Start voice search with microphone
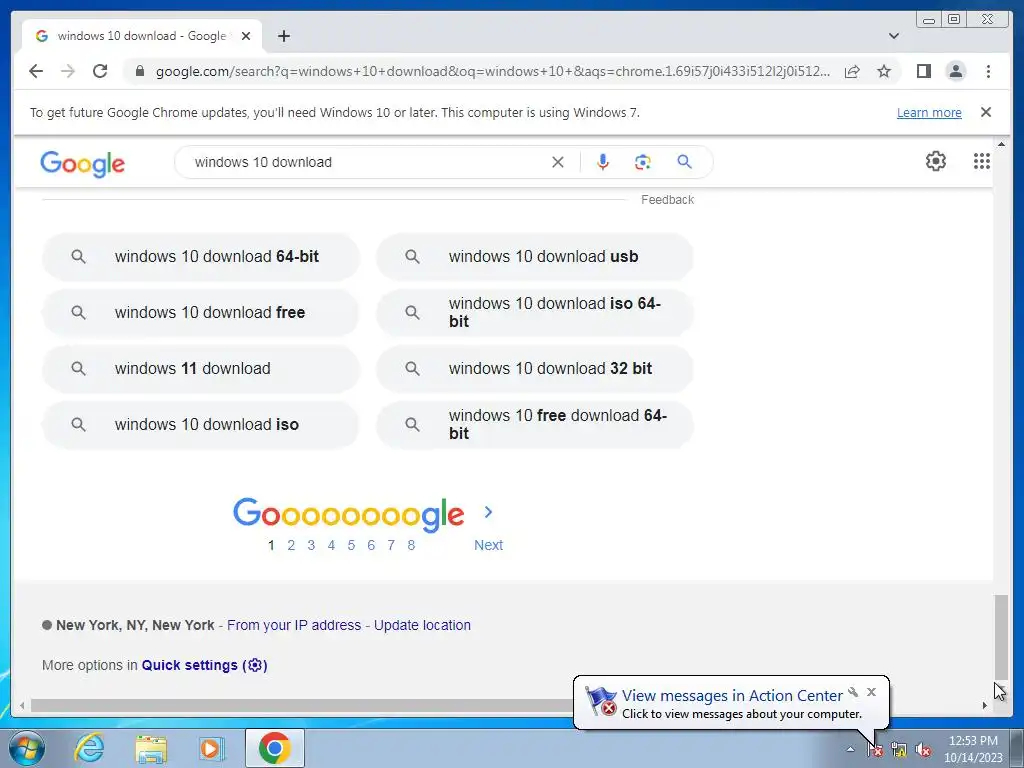Screen dimensions: 1024x768 coord(603,162)
